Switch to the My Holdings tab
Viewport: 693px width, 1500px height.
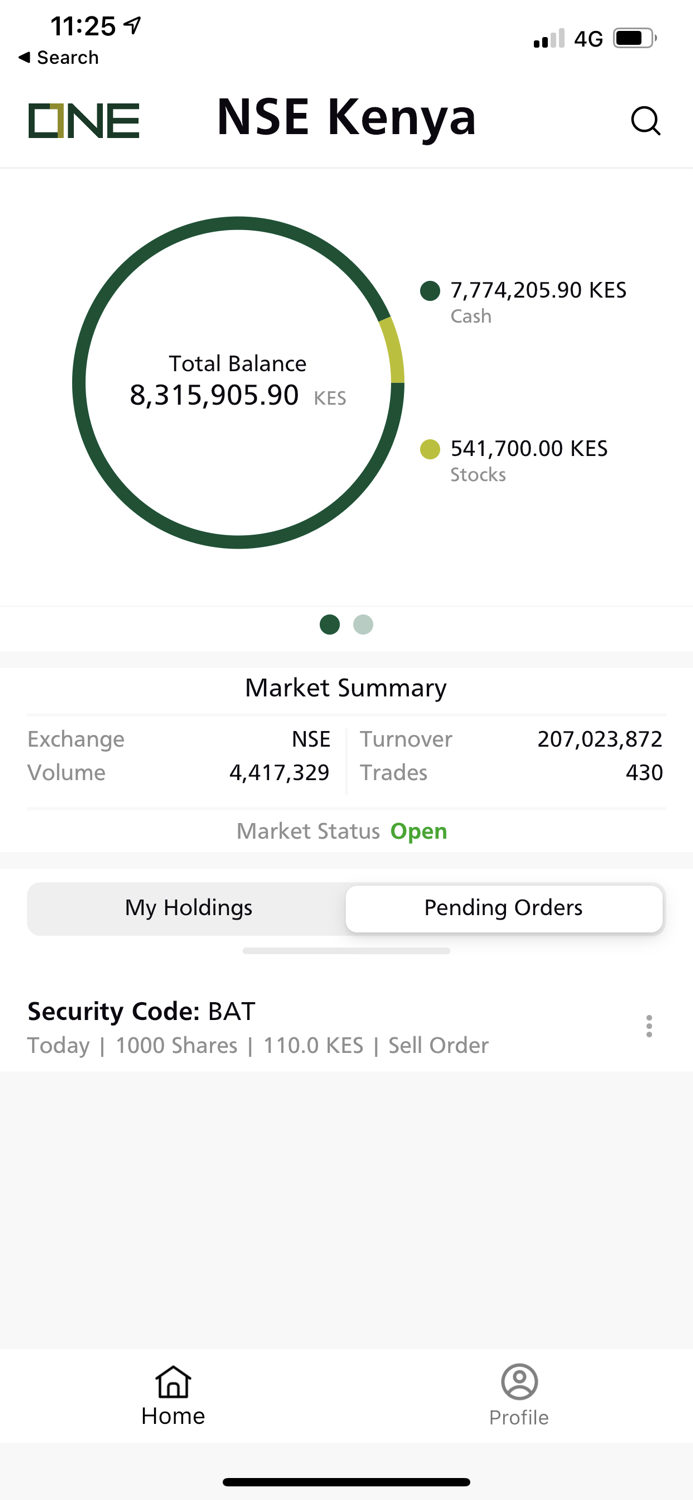pyautogui.click(x=187, y=908)
